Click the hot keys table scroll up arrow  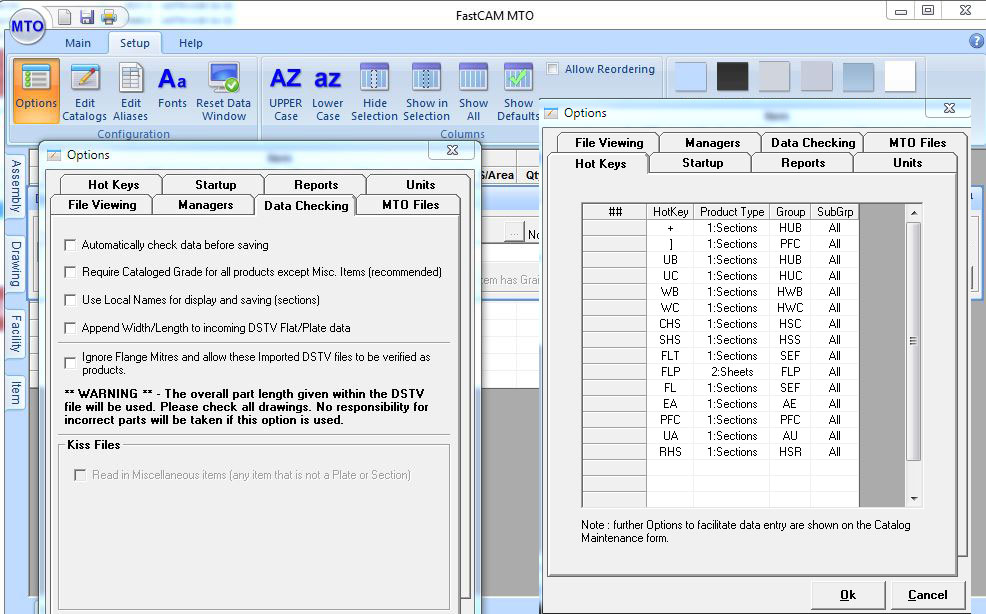(x=914, y=213)
